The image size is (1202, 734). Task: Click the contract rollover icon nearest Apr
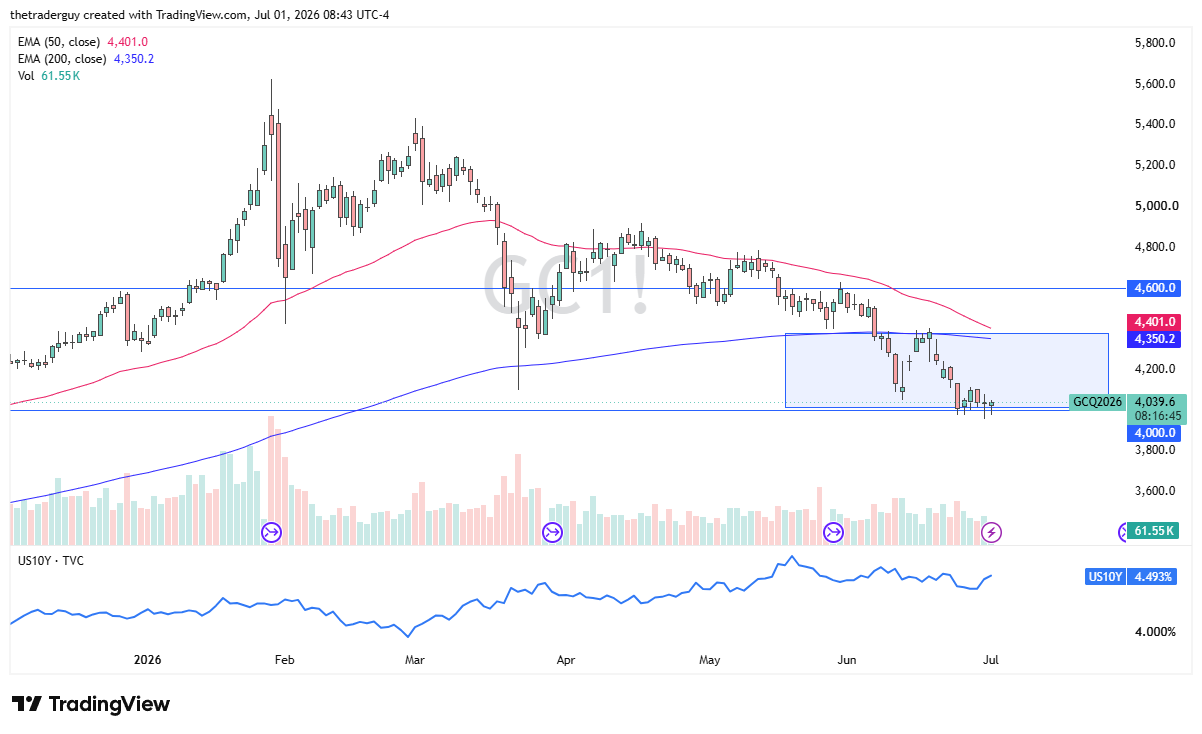[x=552, y=532]
